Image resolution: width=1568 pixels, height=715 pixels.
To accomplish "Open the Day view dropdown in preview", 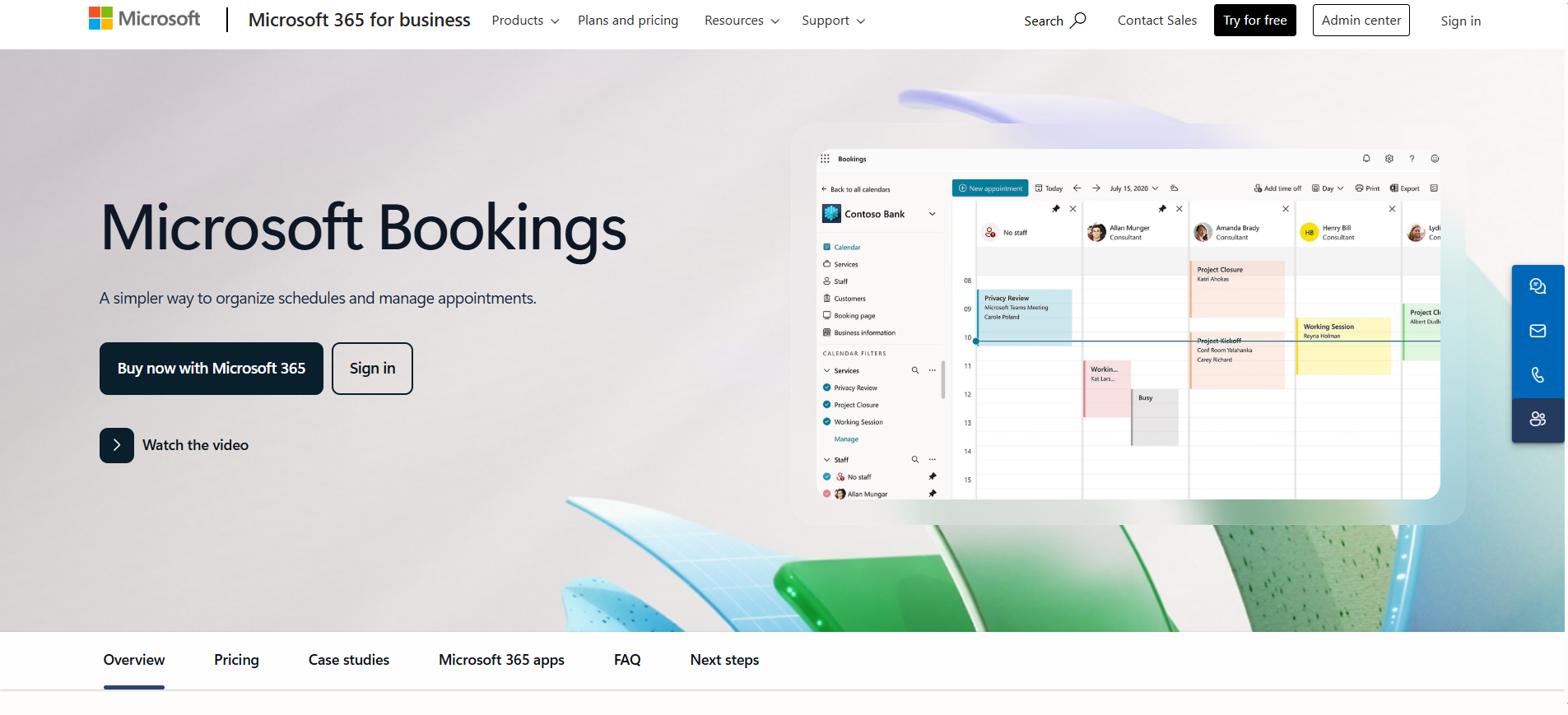I will [1328, 188].
